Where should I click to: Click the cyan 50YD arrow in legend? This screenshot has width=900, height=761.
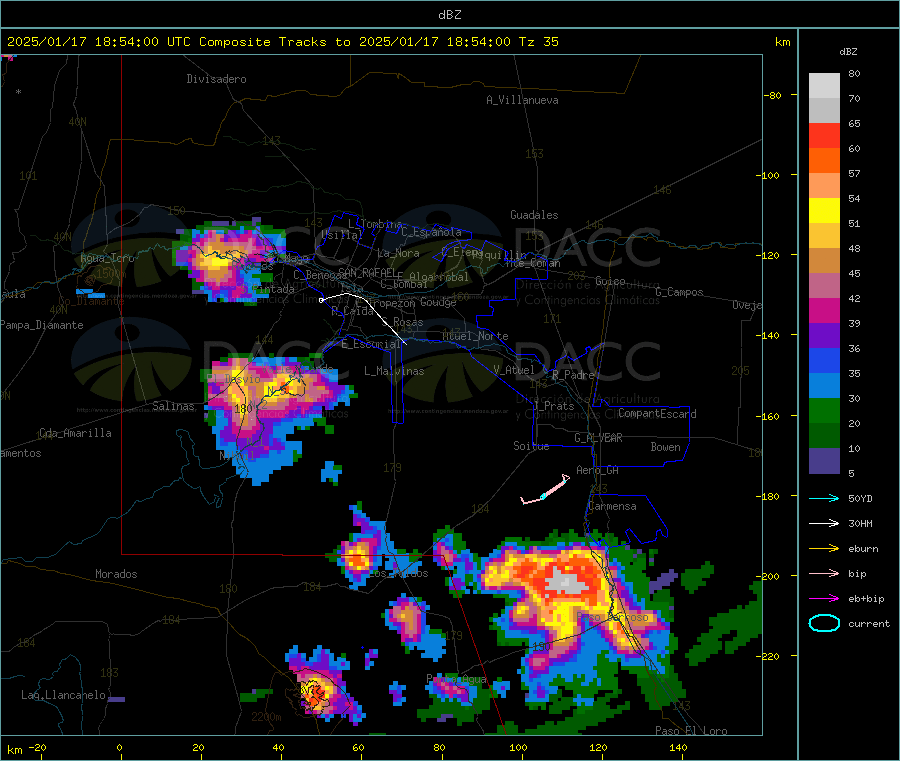(x=824, y=498)
